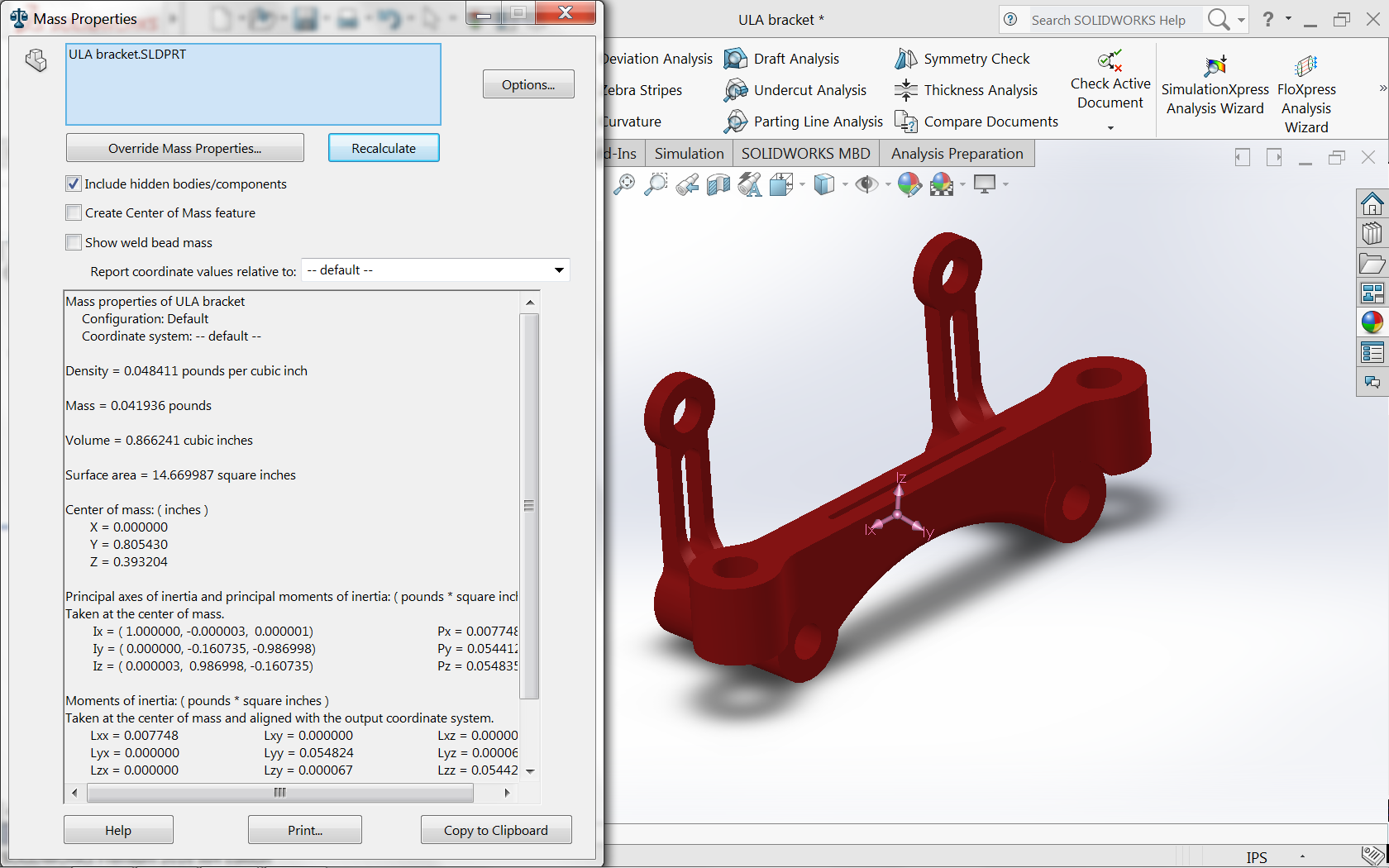Click the Options... button
Image resolution: width=1389 pixels, height=868 pixels.
point(528,84)
